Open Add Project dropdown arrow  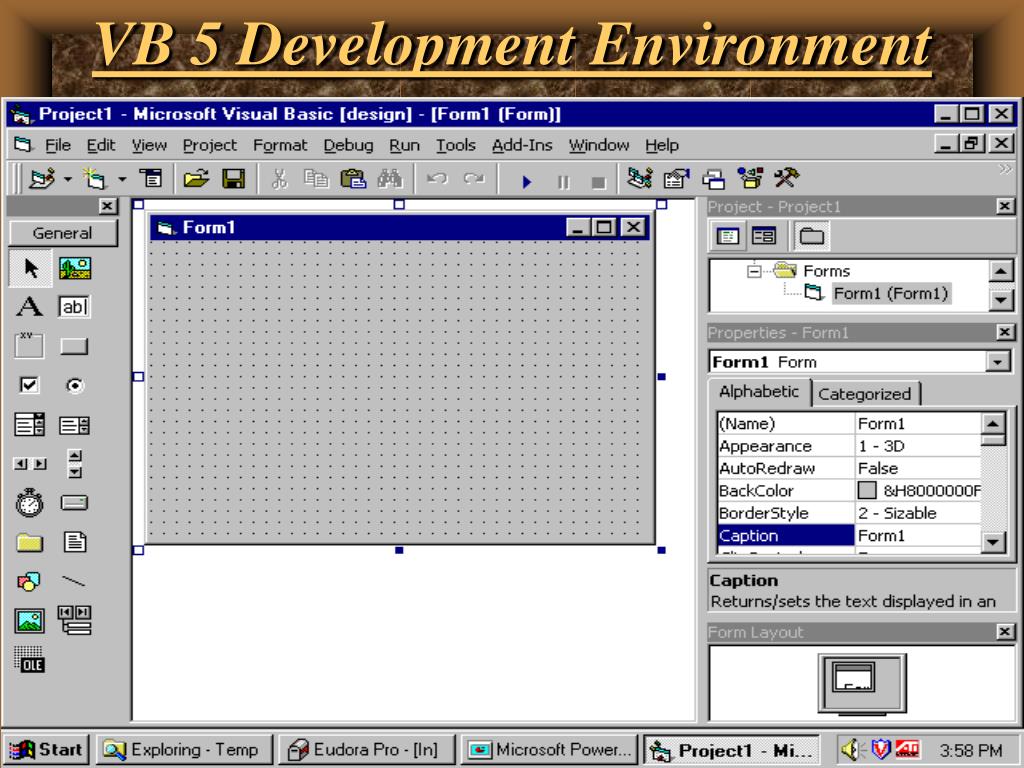67,179
